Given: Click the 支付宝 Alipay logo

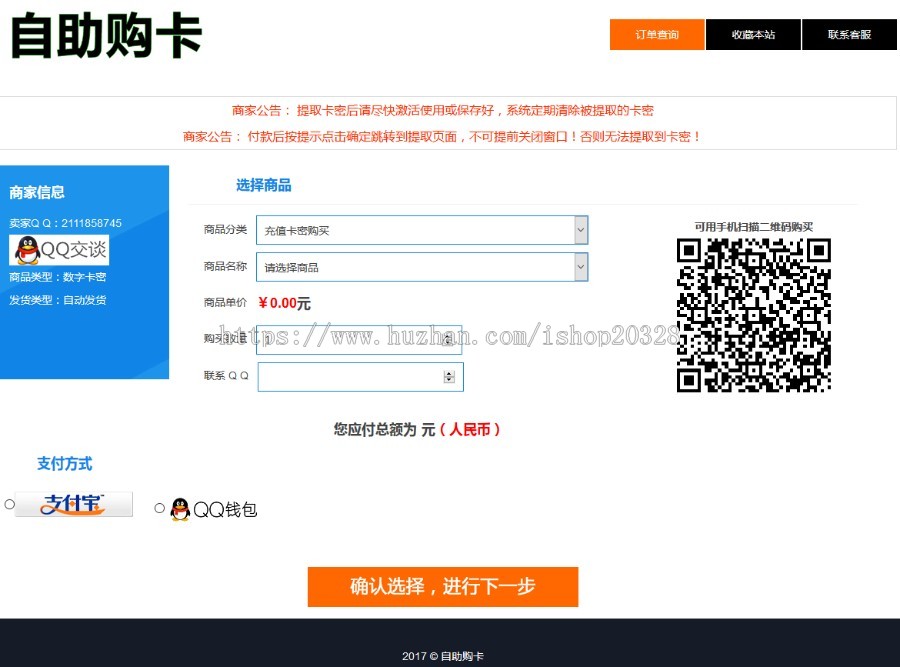Looking at the screenshot, I should click(73, 504).
